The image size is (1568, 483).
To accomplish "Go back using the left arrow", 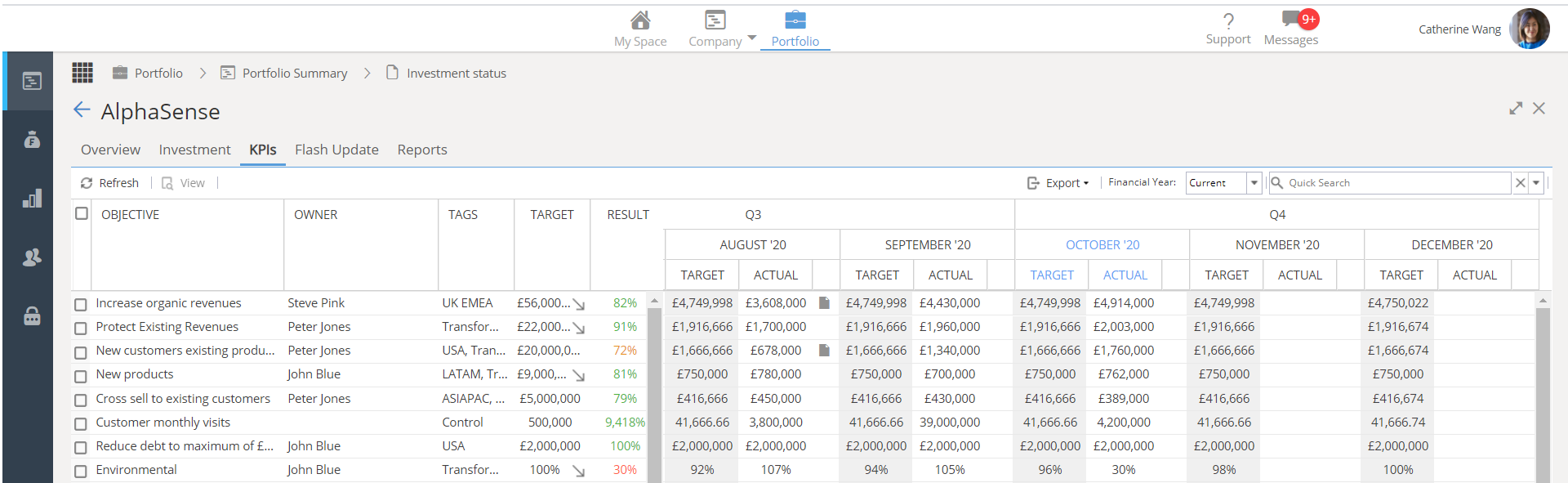I will 82,110.
